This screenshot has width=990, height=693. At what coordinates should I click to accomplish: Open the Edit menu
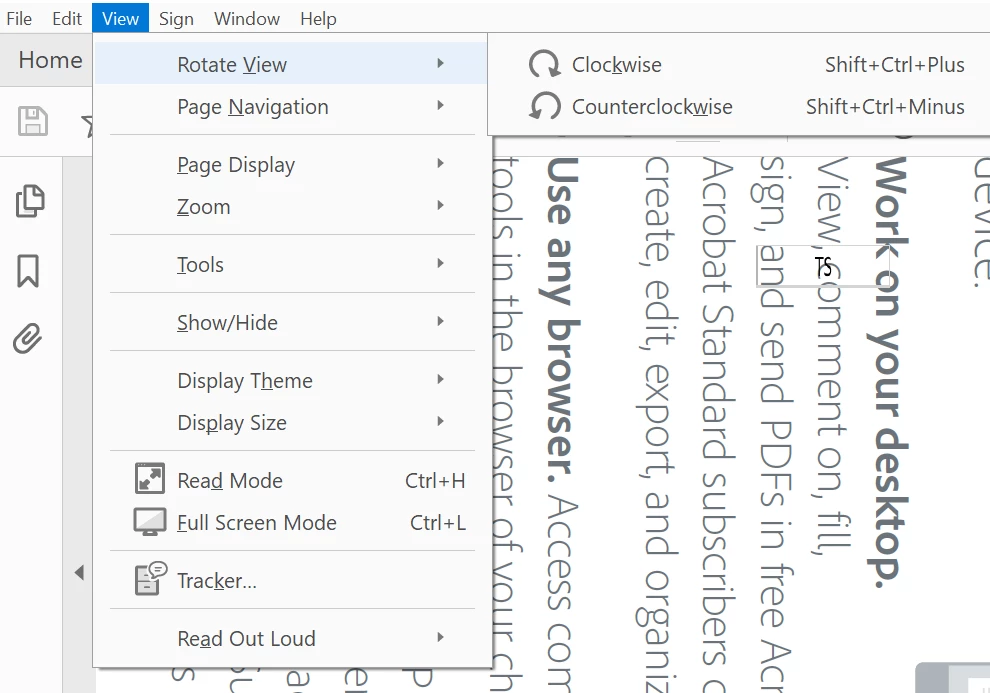click(x=67, y=19)
